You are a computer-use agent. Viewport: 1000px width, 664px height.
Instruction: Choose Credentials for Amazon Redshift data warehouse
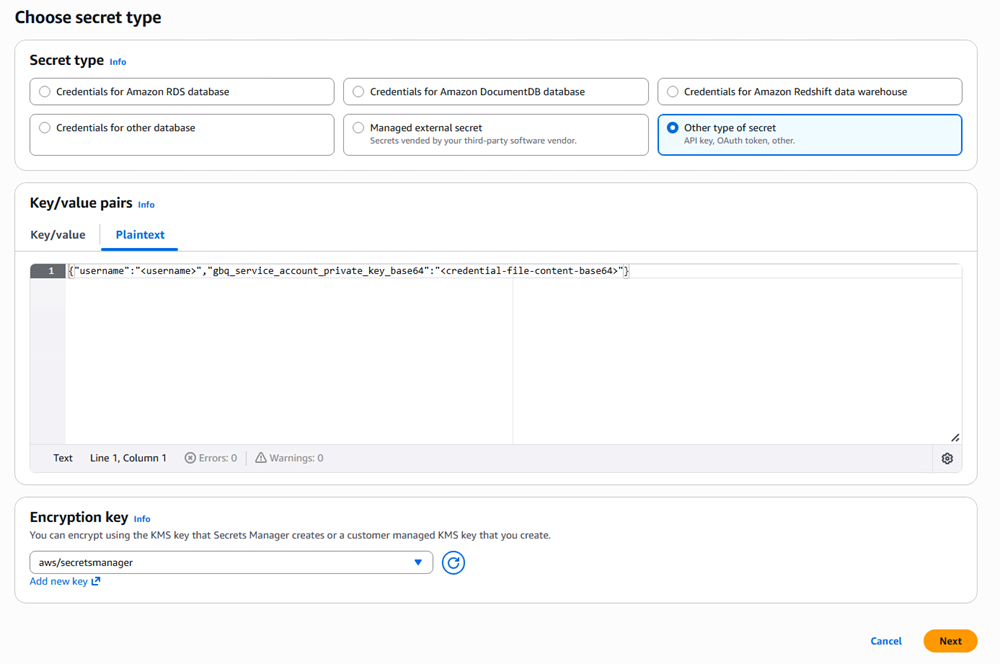pos(673,92)
